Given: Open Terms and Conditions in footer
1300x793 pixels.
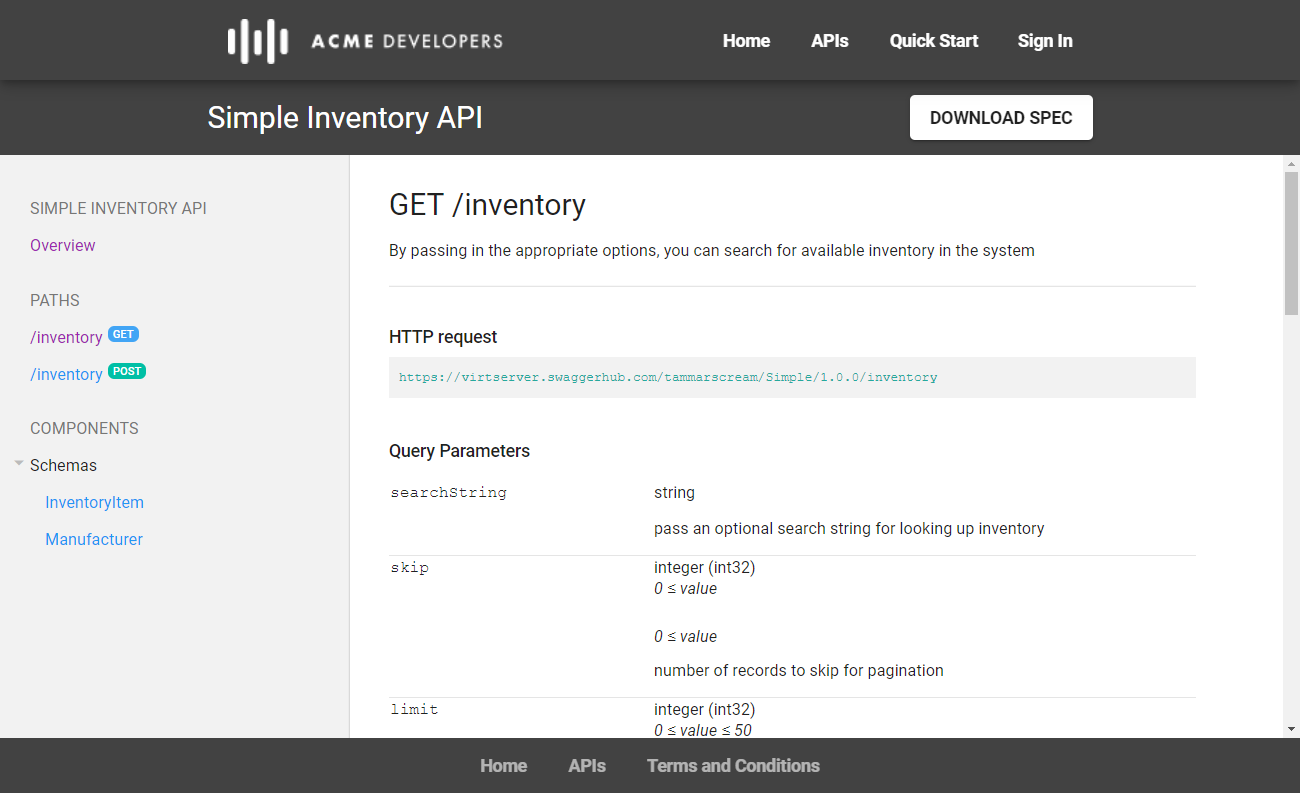Looking at the screenshot, I should (733, 766).
